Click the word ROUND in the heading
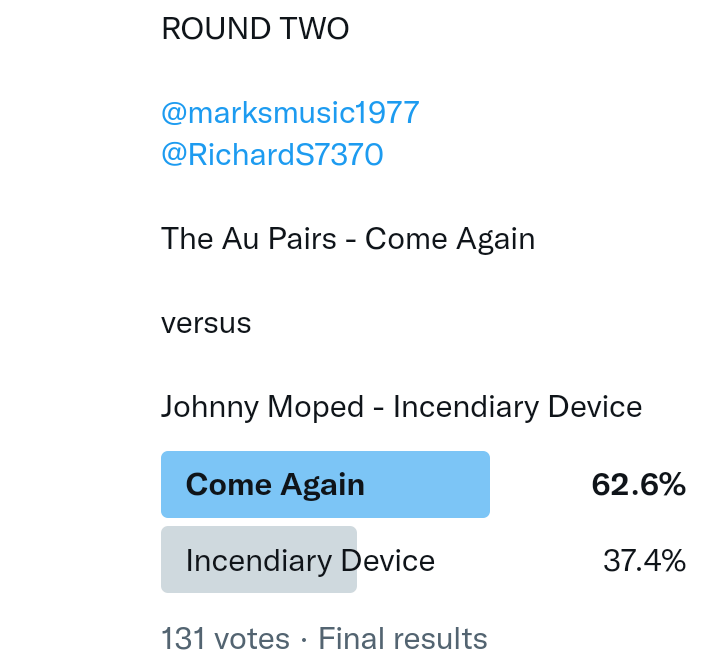The image size is (720, 672). 206,30
